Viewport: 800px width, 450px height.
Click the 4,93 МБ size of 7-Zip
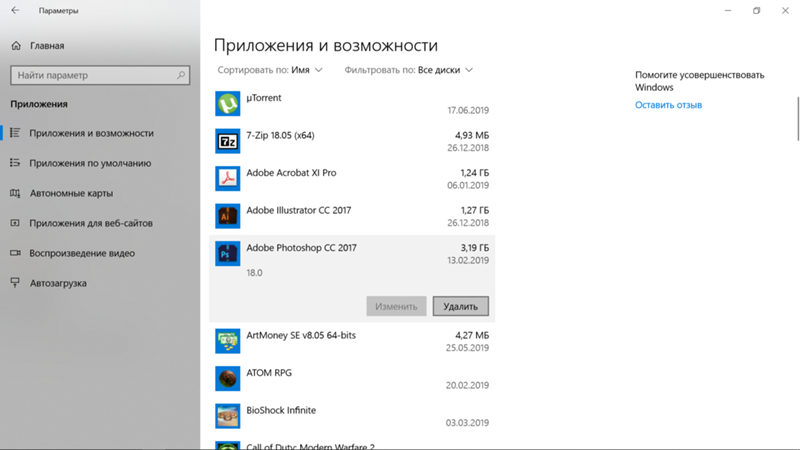(472, 135)
